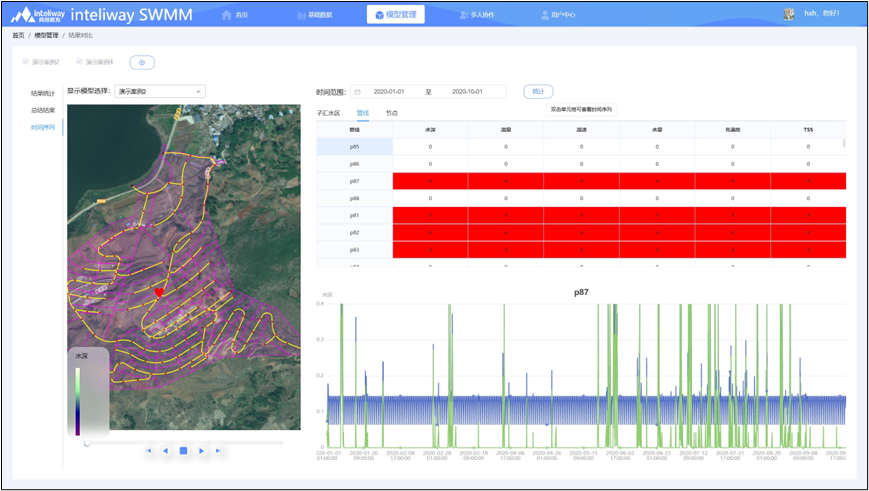Open the 基础数据 top navigation menu
This screenshot has height=491, width=869.
tap(319, 15)
